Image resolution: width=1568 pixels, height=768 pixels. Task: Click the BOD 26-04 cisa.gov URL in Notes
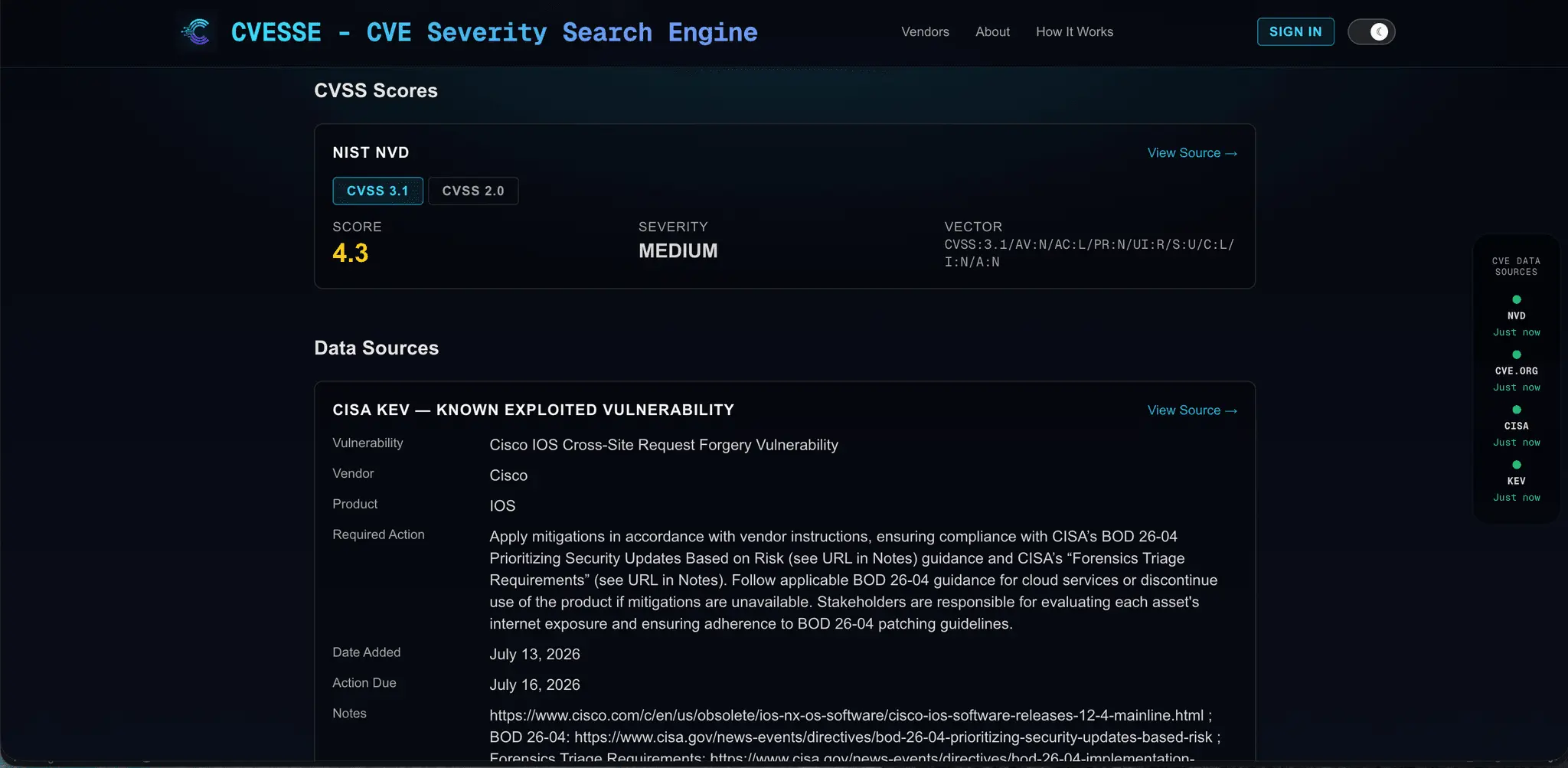coord(893,737)
